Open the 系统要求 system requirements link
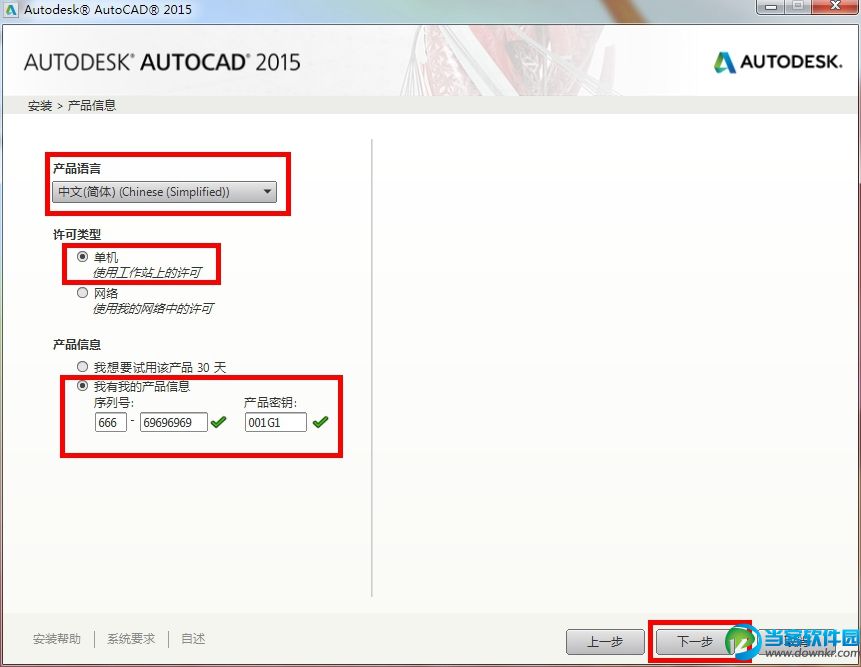The image size is (861, 667). coord(131,638)
